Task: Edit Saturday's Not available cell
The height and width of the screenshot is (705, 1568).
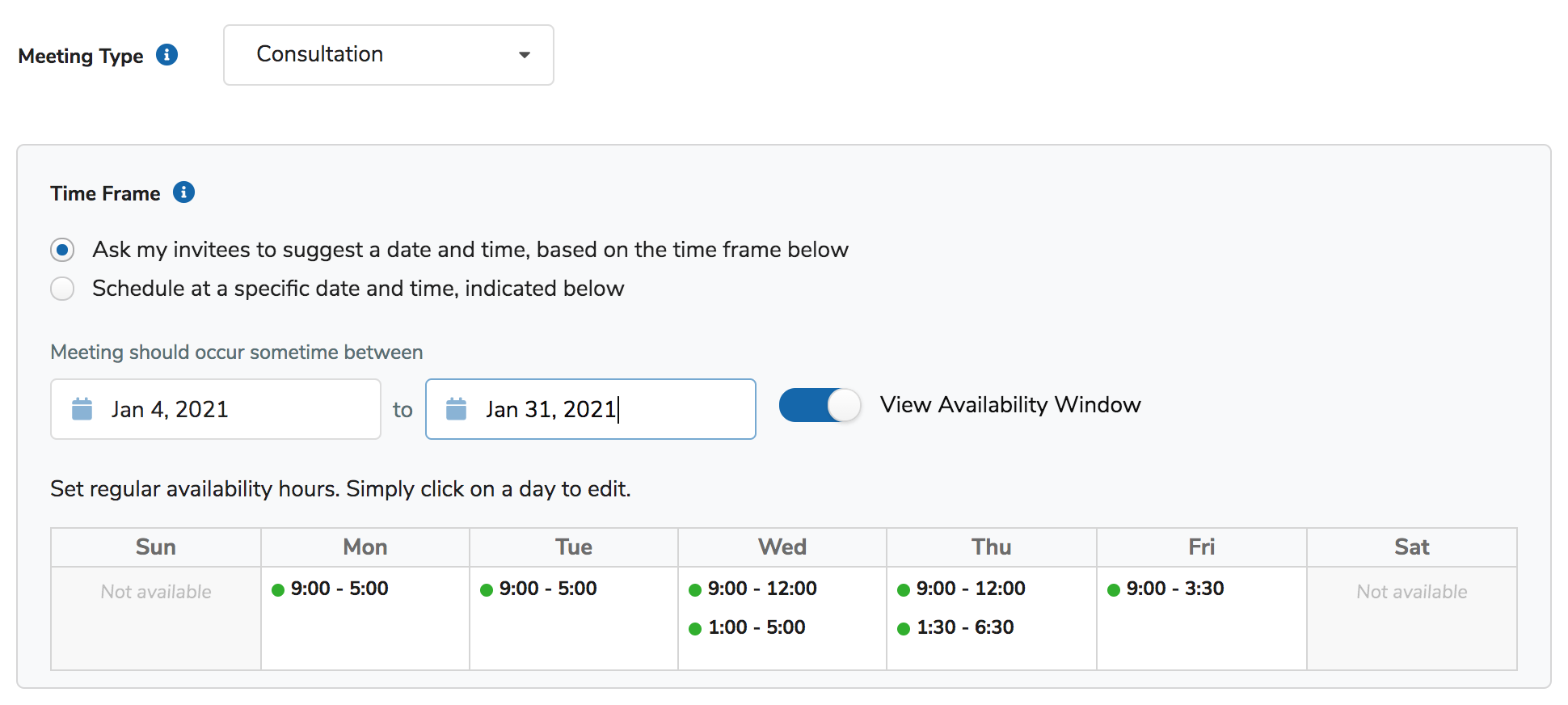Action: 1411,592
